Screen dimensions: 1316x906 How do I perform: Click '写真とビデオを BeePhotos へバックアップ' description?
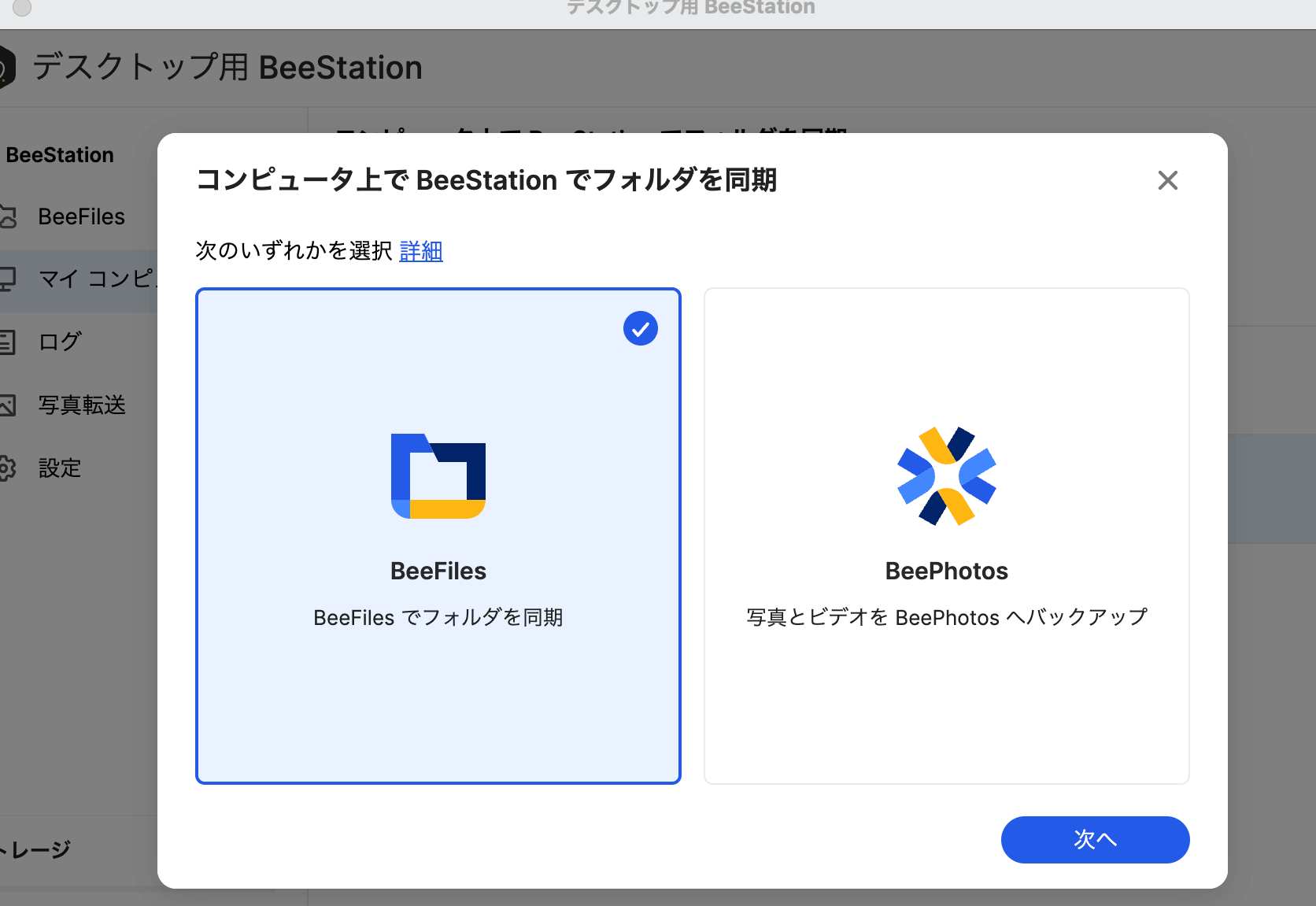pyautogui.click(x=947, y=617)
